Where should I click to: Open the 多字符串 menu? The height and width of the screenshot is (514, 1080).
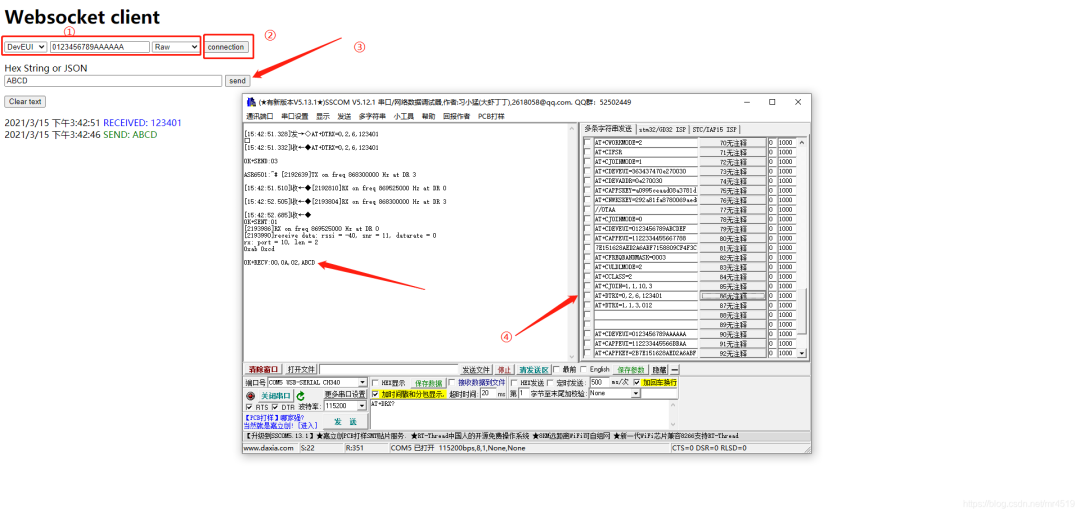pyautogui.click(x=373, y=116)
